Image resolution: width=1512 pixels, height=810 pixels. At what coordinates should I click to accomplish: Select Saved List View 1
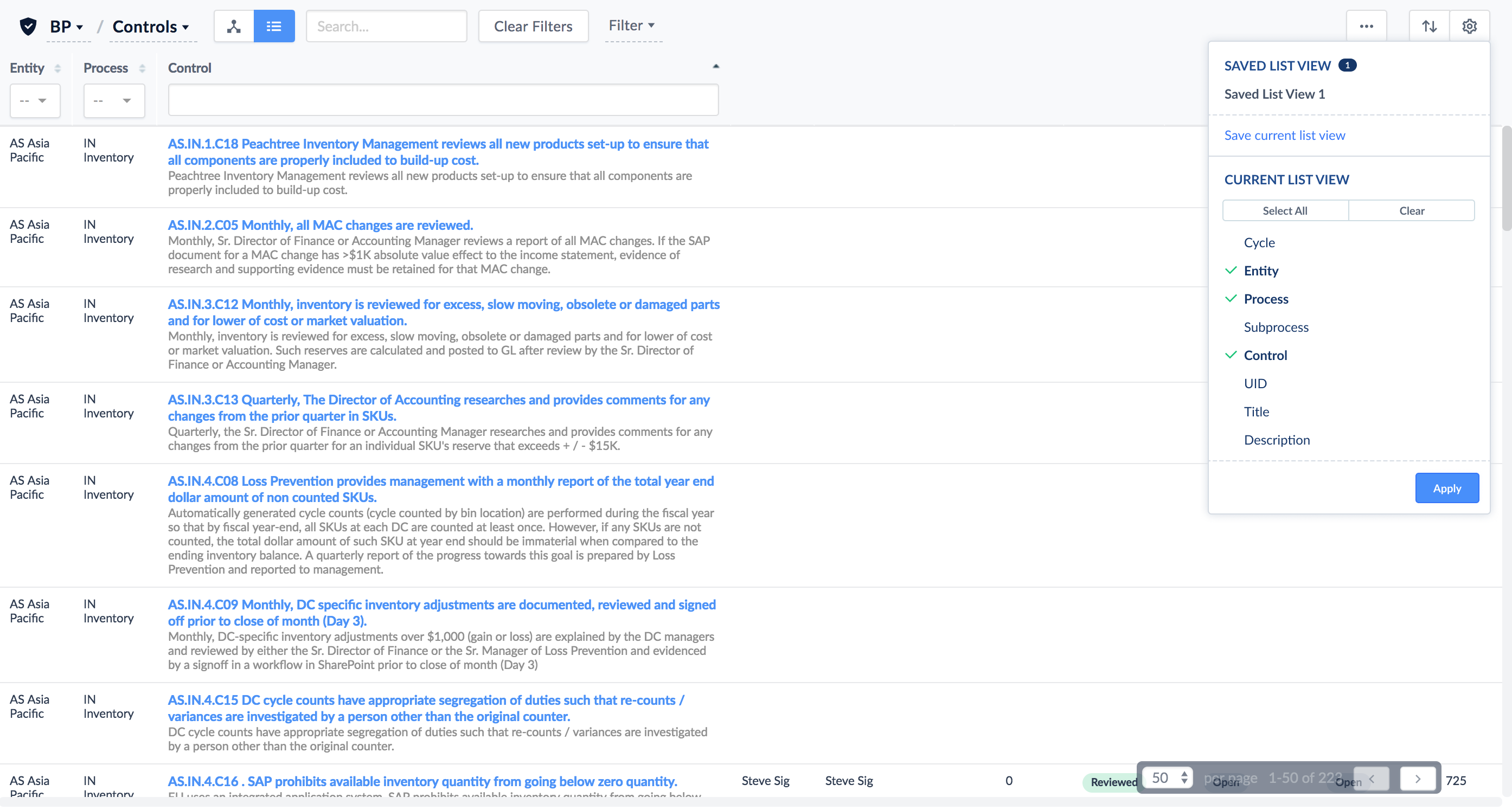click(1274, 93)
